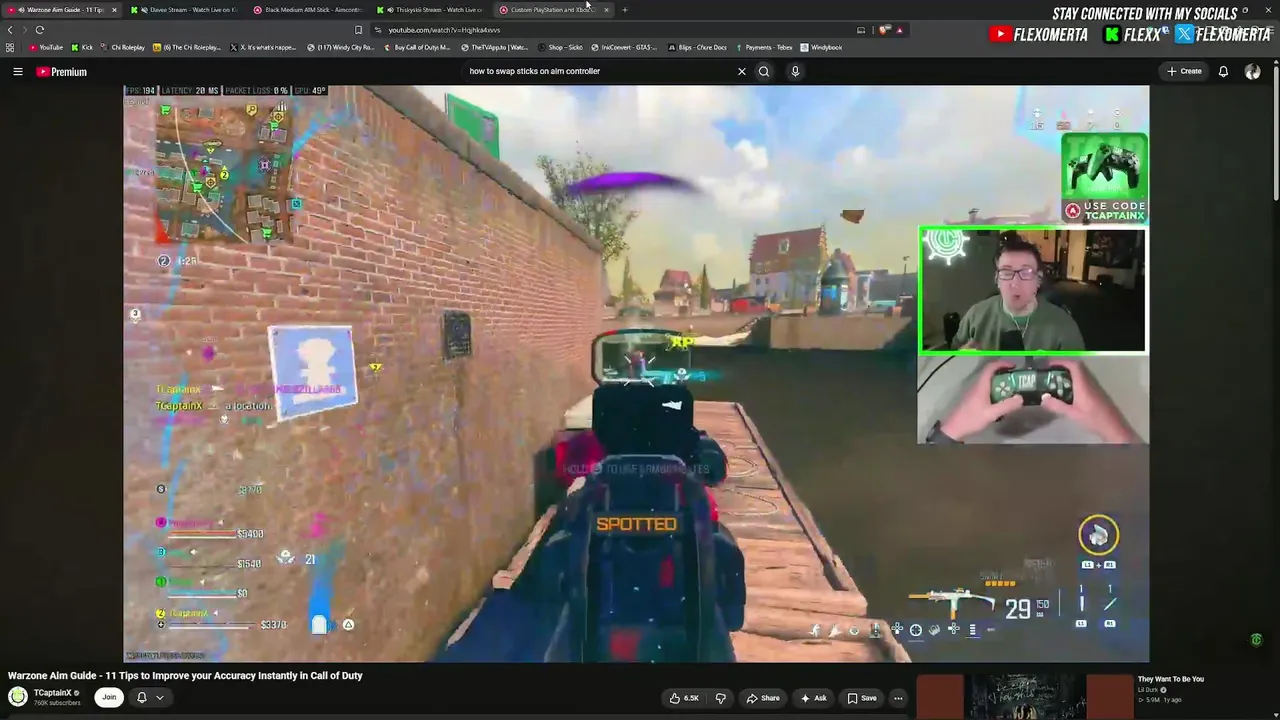Open X It's what's happening bookmark
Viewport: 1280px width, 720px height.
pyautogui.click(x=264, y=47)
